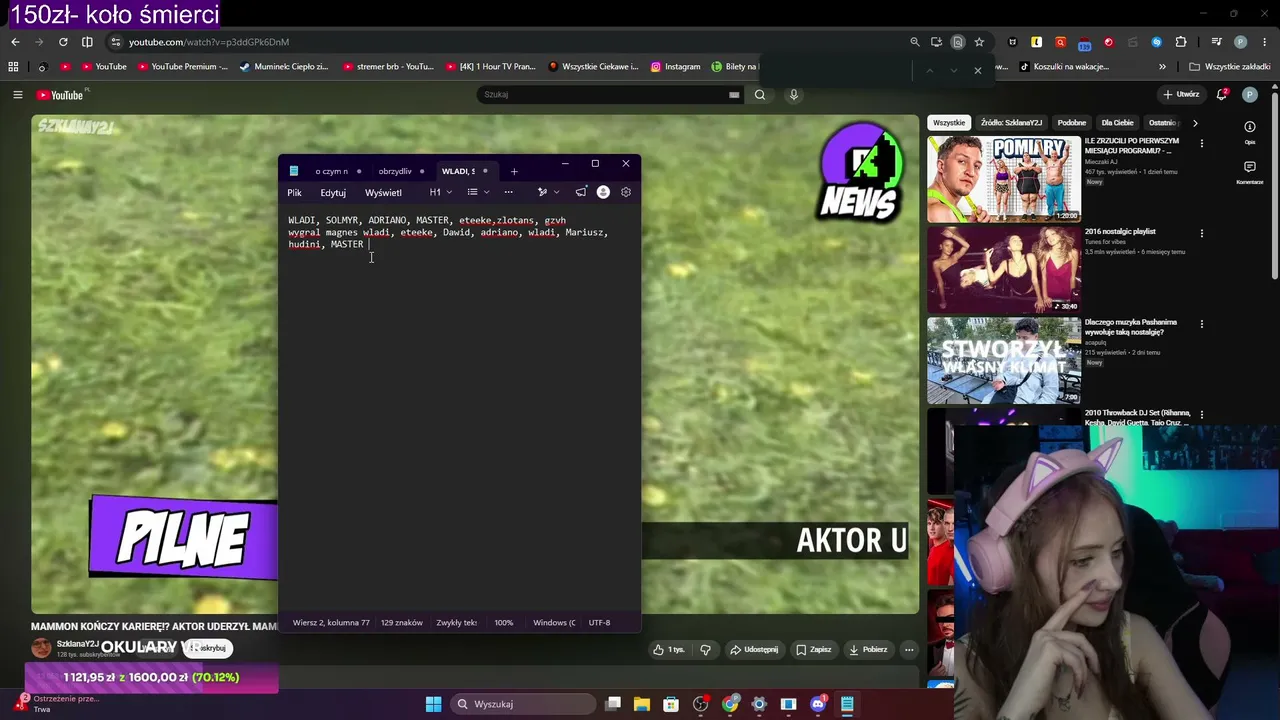Change line ending 'Windows (C' in Notepad status bar
Viewport: 1280px width, 720px height.
(x=554, y=623)
